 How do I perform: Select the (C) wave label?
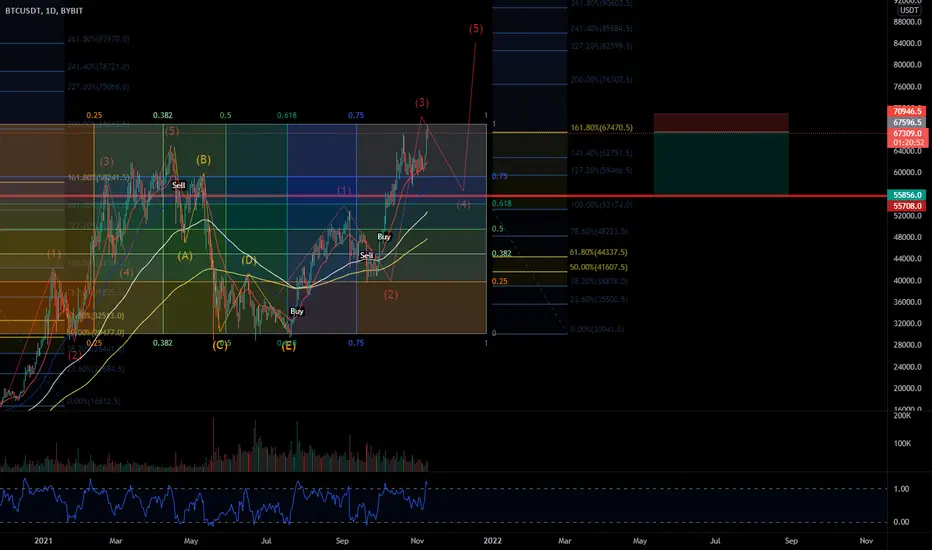pyautogui.click(x=220, y=345)
